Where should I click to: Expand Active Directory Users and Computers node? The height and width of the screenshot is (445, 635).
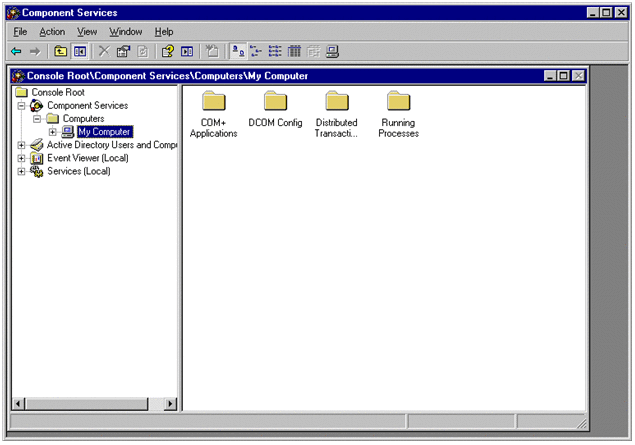[x=22, y=145]
